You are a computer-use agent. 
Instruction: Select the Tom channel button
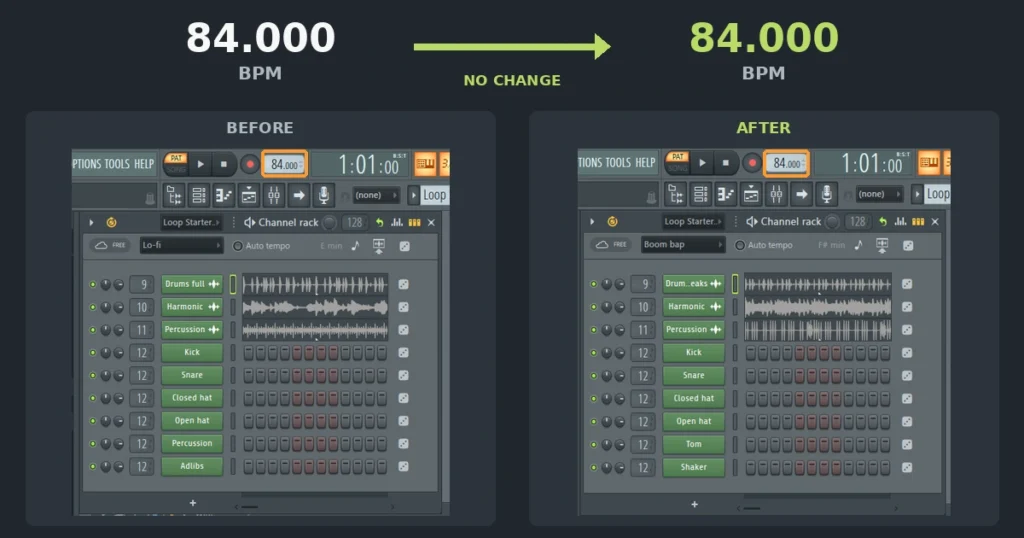(x=694, y=445)
